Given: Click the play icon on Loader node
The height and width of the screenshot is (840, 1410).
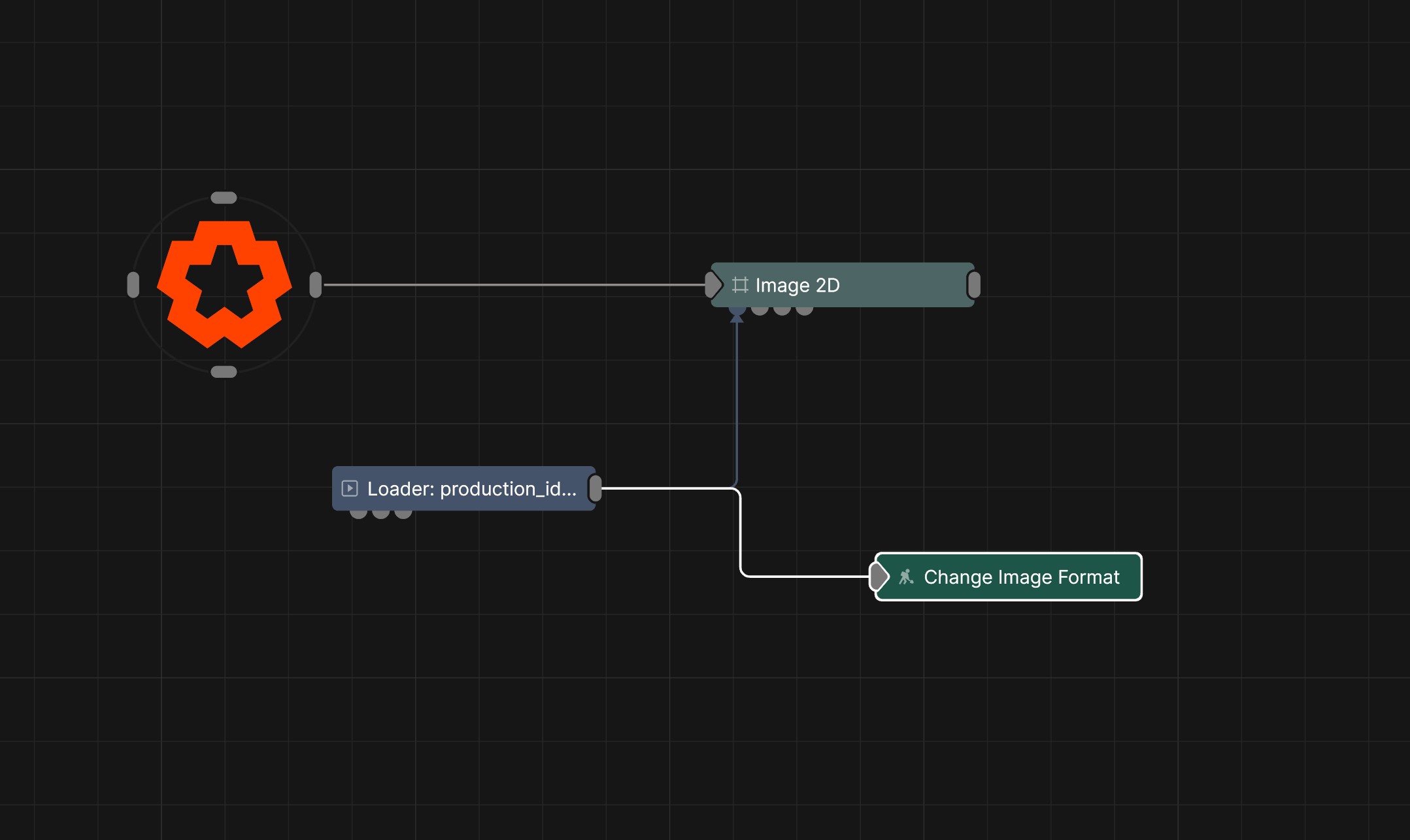Looking at the screenshot, I should click(x=350, y=488).
